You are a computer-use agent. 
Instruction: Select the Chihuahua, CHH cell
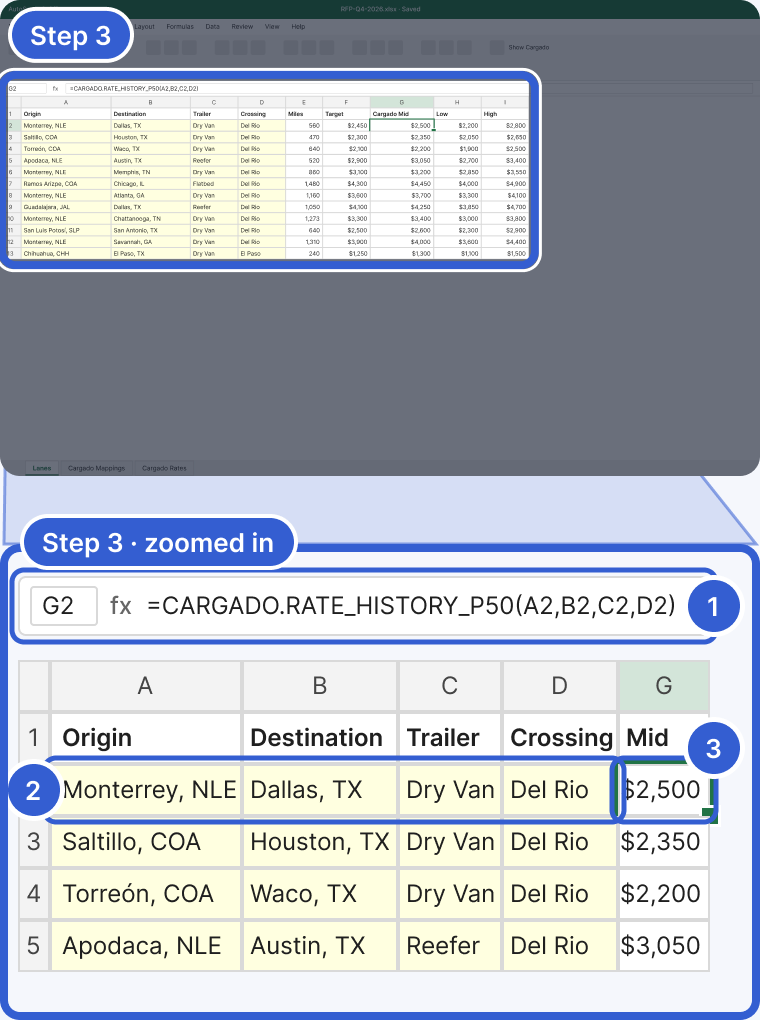pos(66,254)
